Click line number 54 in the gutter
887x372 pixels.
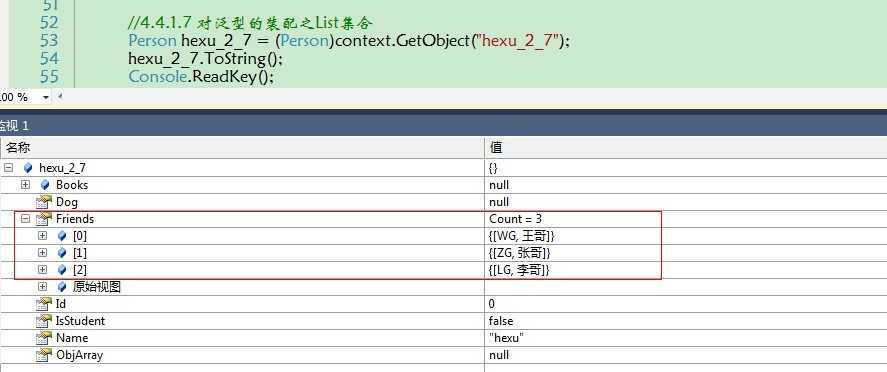coord(49,59)
